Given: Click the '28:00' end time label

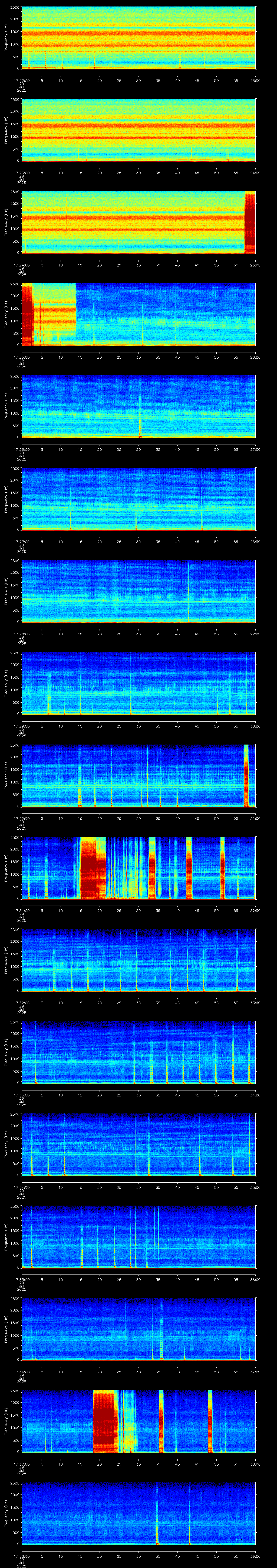Looking at the screenshot, I should tap(255, 542).
